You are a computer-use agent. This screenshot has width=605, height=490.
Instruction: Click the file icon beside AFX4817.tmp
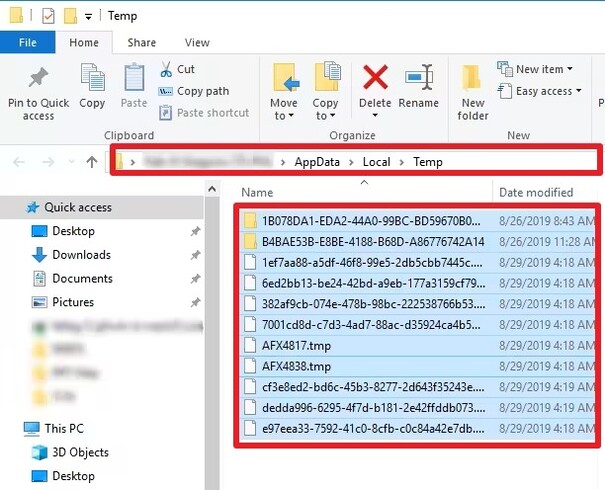point(250,345)
